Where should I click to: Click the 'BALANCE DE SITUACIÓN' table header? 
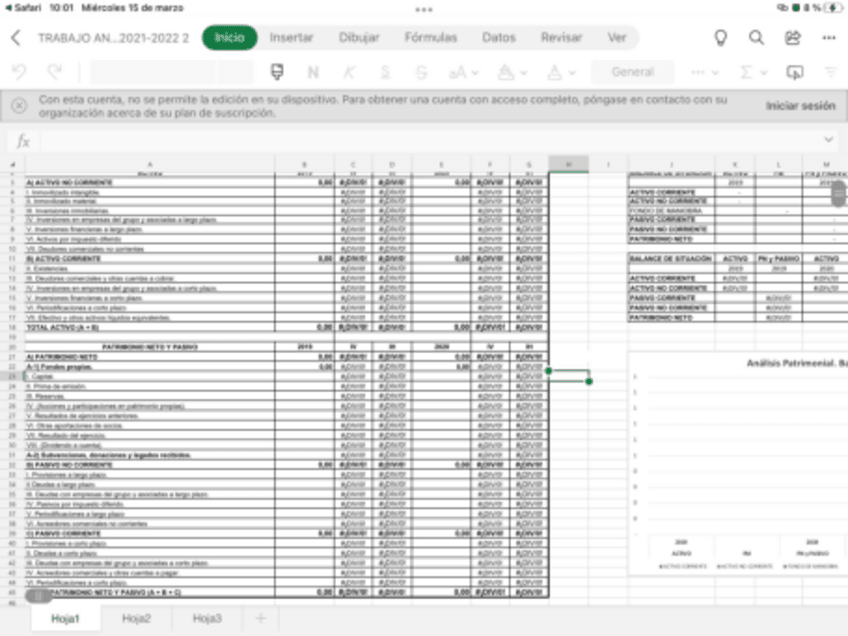(671, 259)
